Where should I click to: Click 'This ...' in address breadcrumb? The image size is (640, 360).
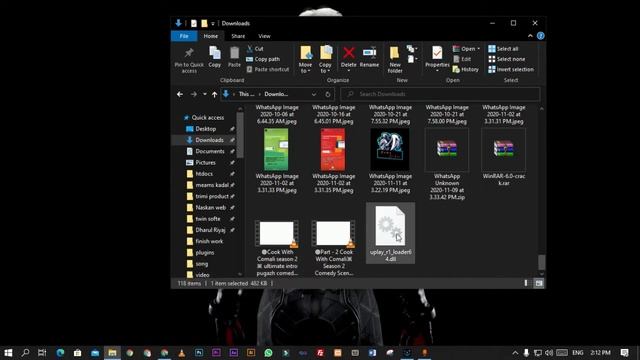[246, 94]
